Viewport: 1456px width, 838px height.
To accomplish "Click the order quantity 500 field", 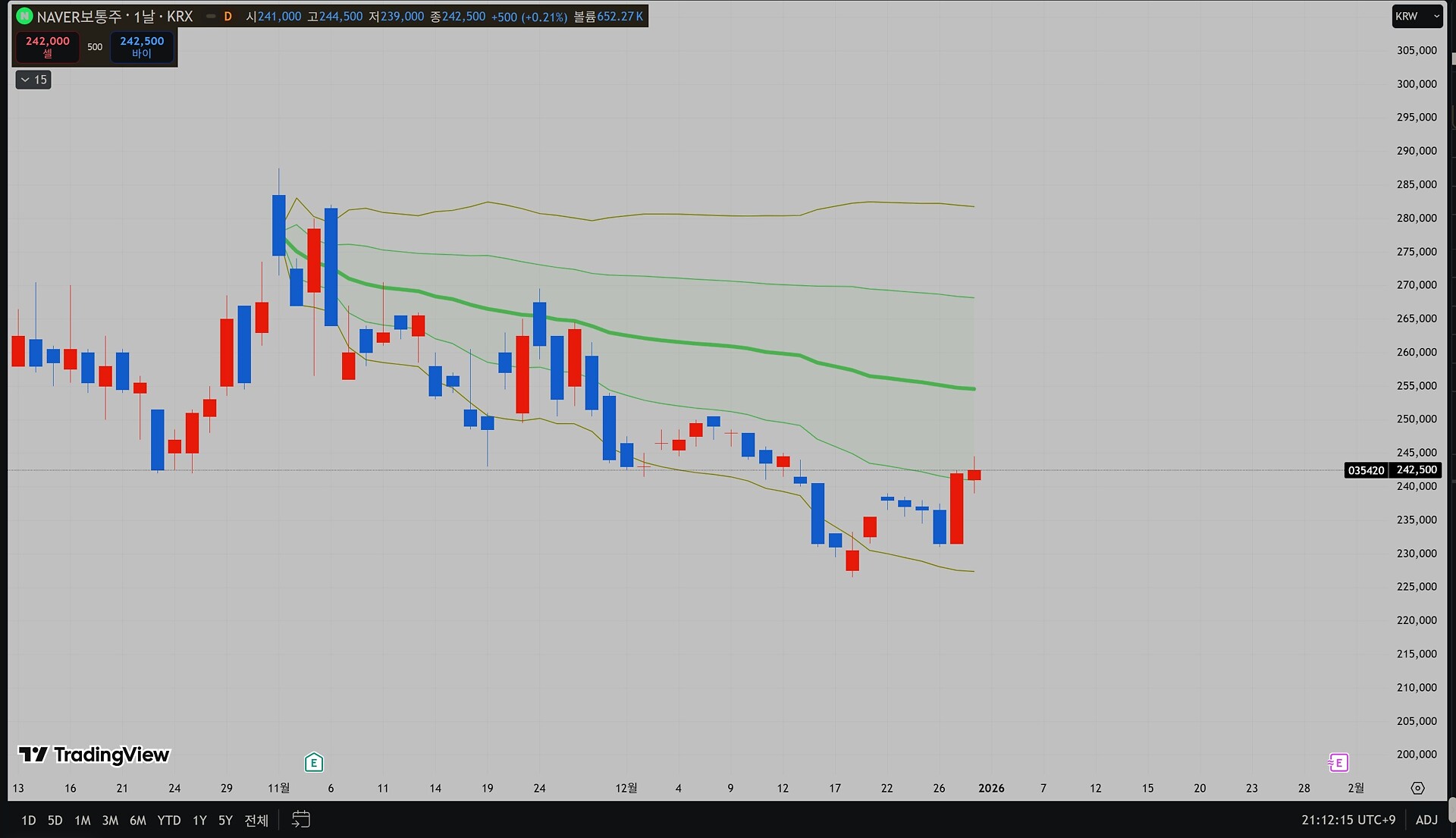I will (95, 47).
